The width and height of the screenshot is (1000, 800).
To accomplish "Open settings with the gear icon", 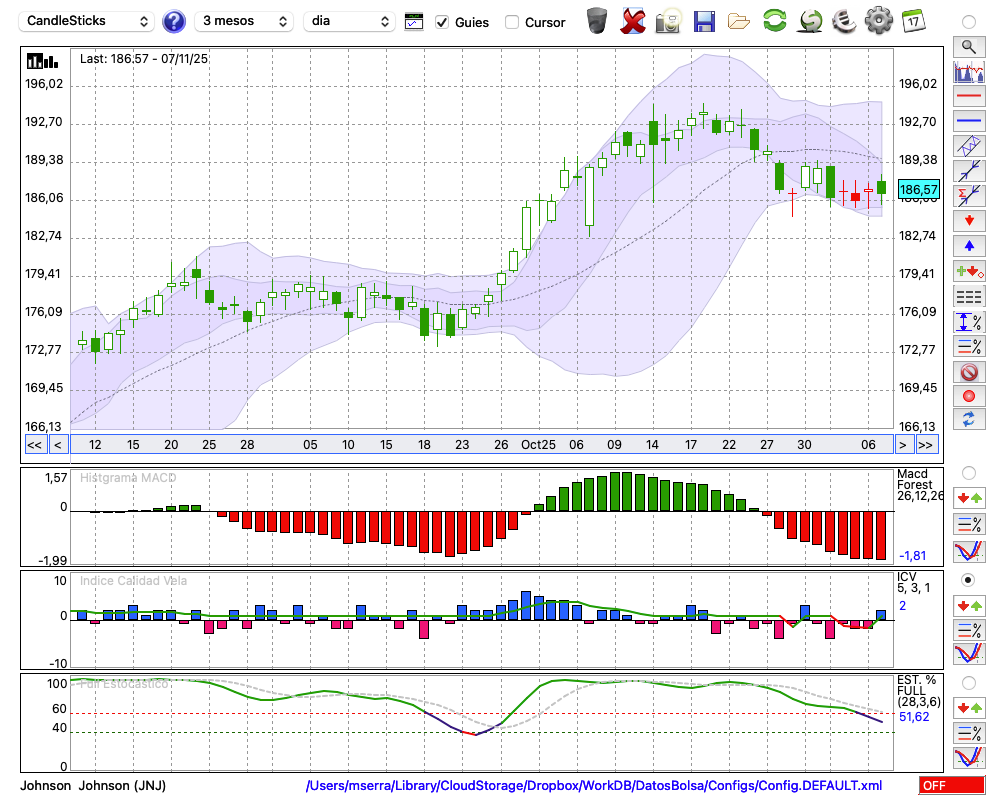I will point(878,21).
